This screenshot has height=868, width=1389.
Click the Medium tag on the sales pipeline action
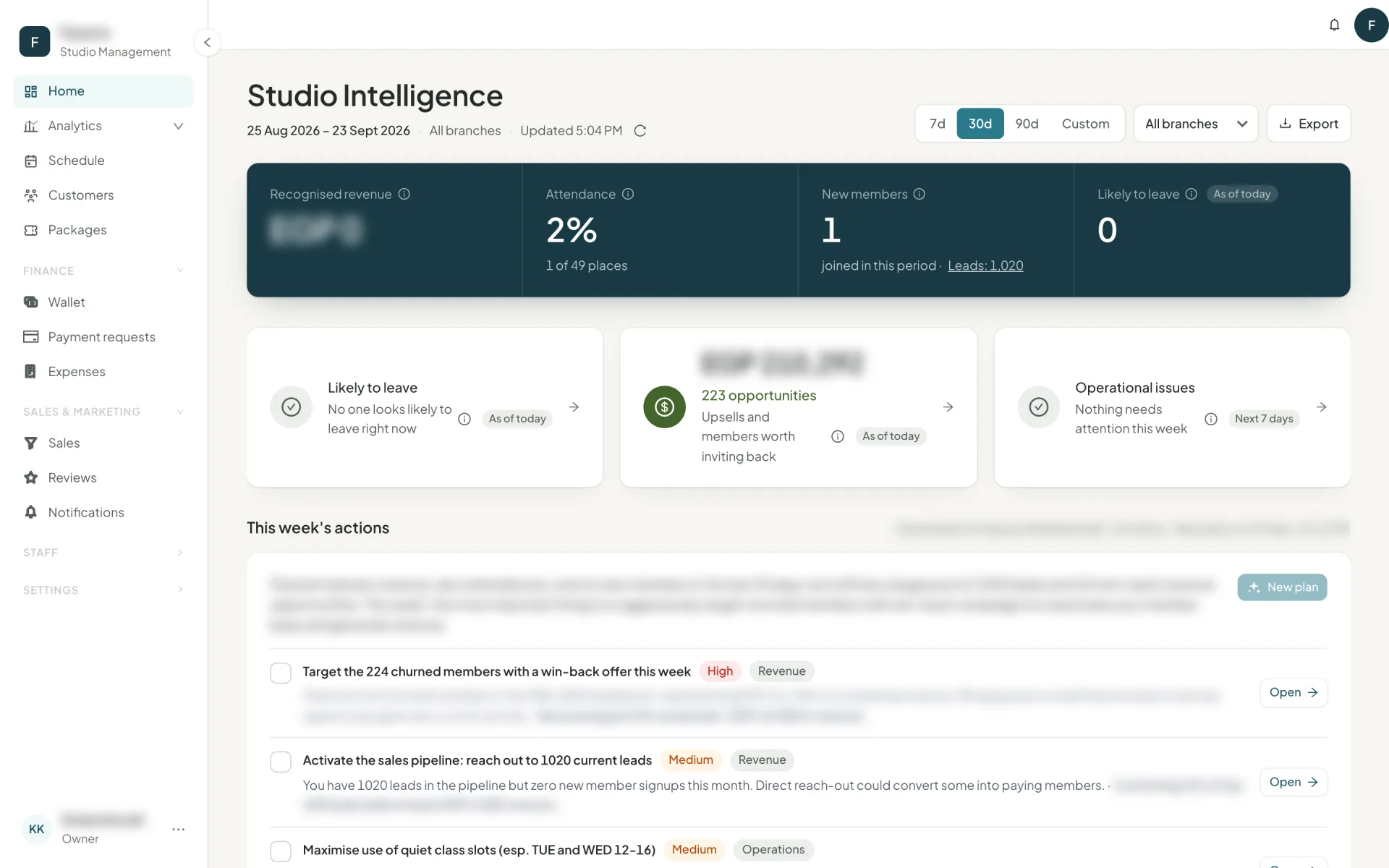691,760
